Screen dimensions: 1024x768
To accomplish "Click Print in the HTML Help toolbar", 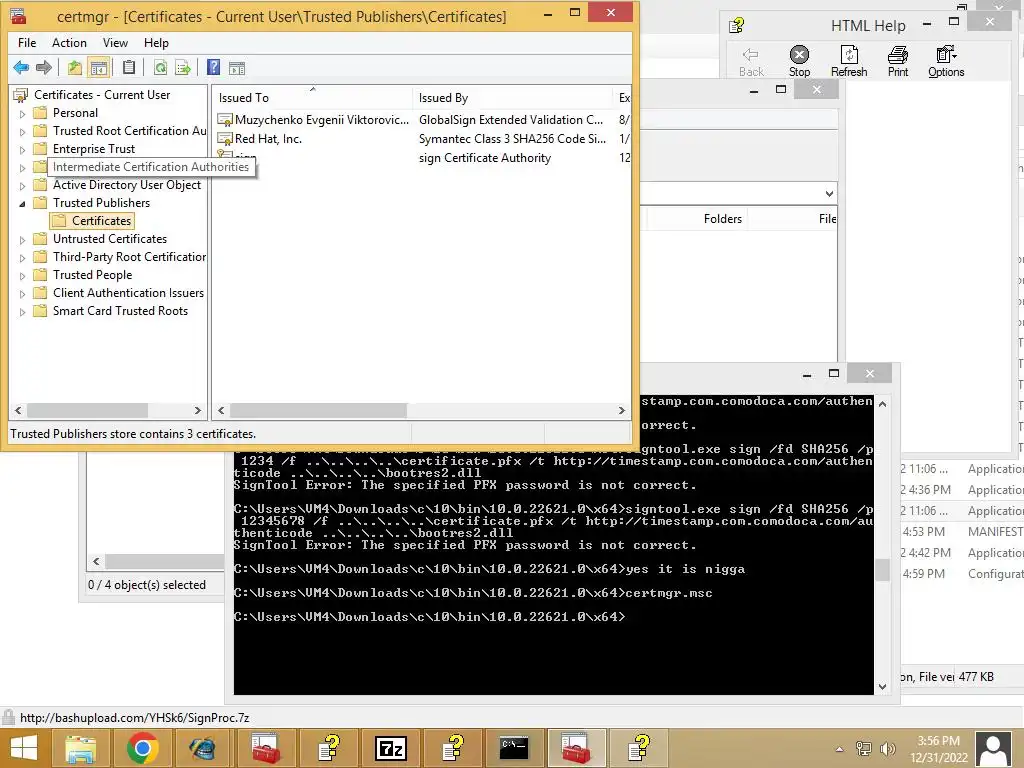I will point(898,61).
